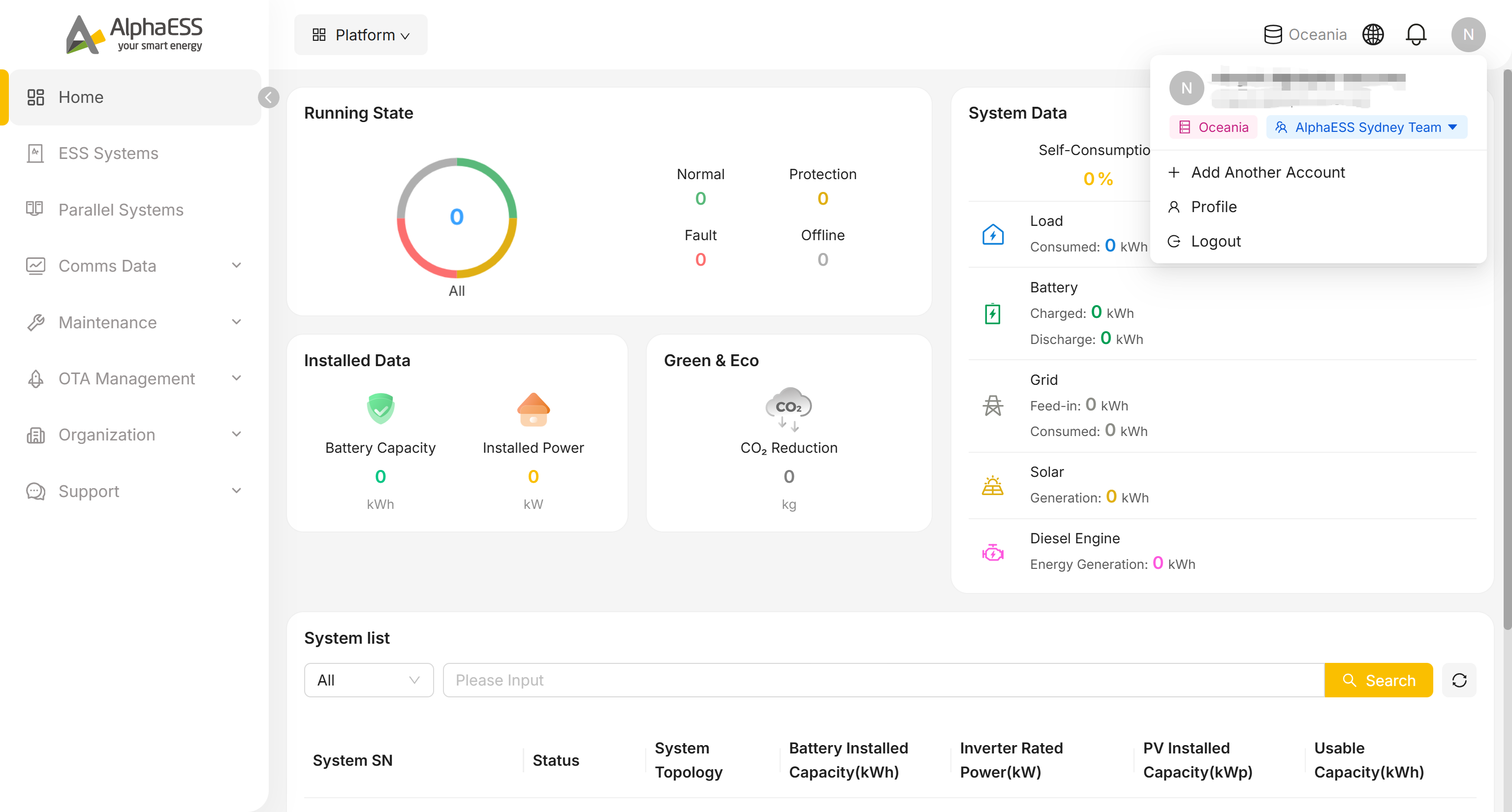Go to Home in the sidebar
Image resolution: width=1512 pixels, height=812 pixels.
tap(134, 97)
